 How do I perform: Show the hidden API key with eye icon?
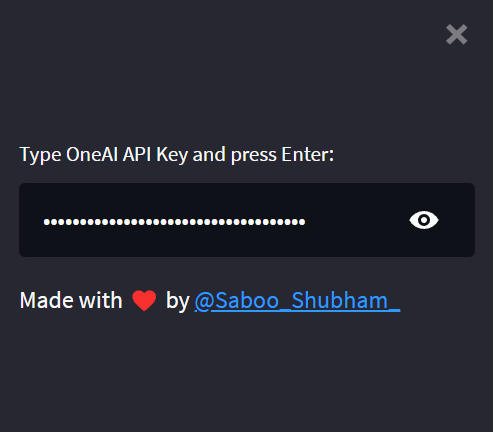point(424,220)
